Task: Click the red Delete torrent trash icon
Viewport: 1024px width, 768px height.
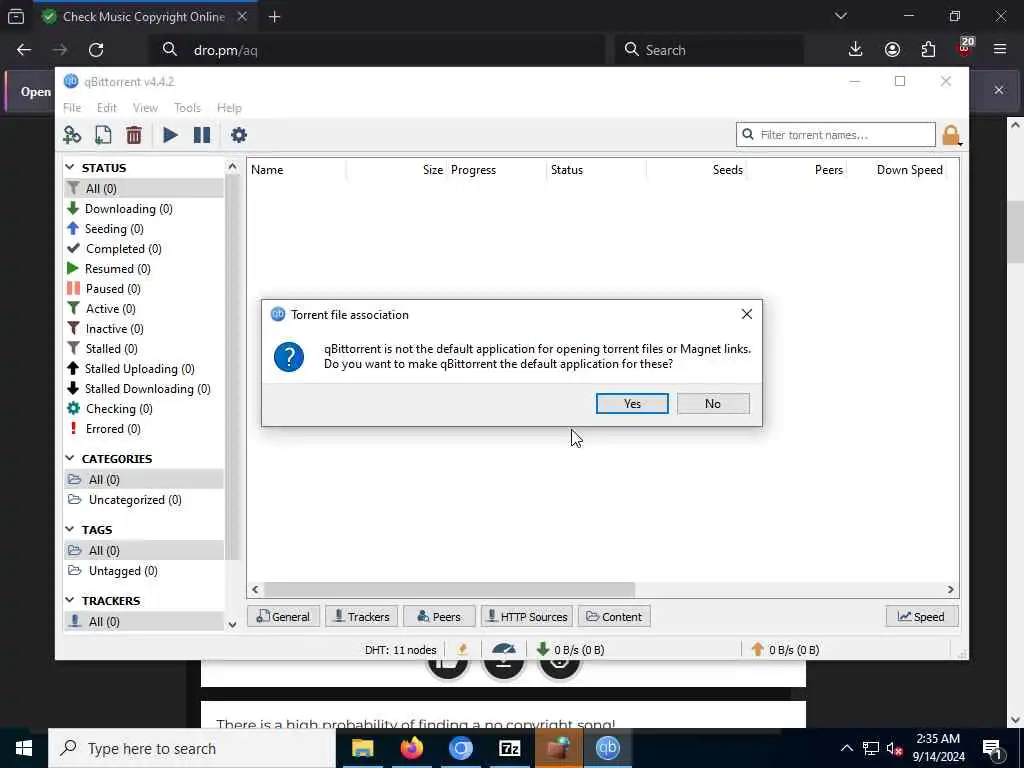Action: coord(134,135)
